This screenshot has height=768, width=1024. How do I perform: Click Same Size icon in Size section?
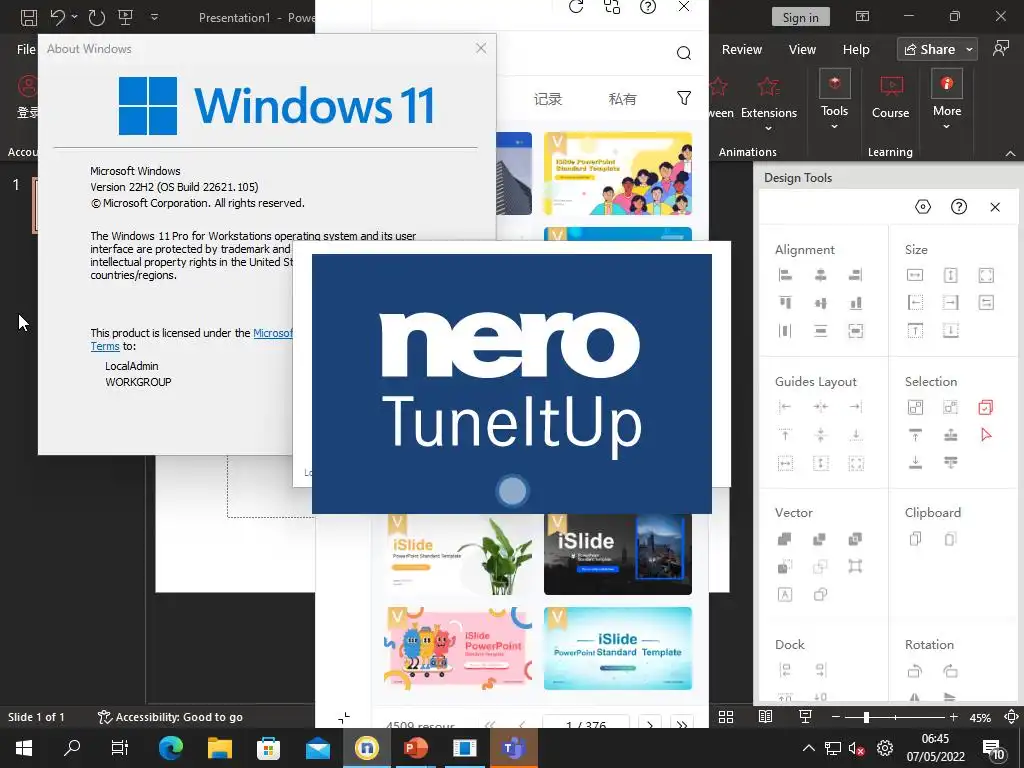pyautogui.click(x=986, y=275)
